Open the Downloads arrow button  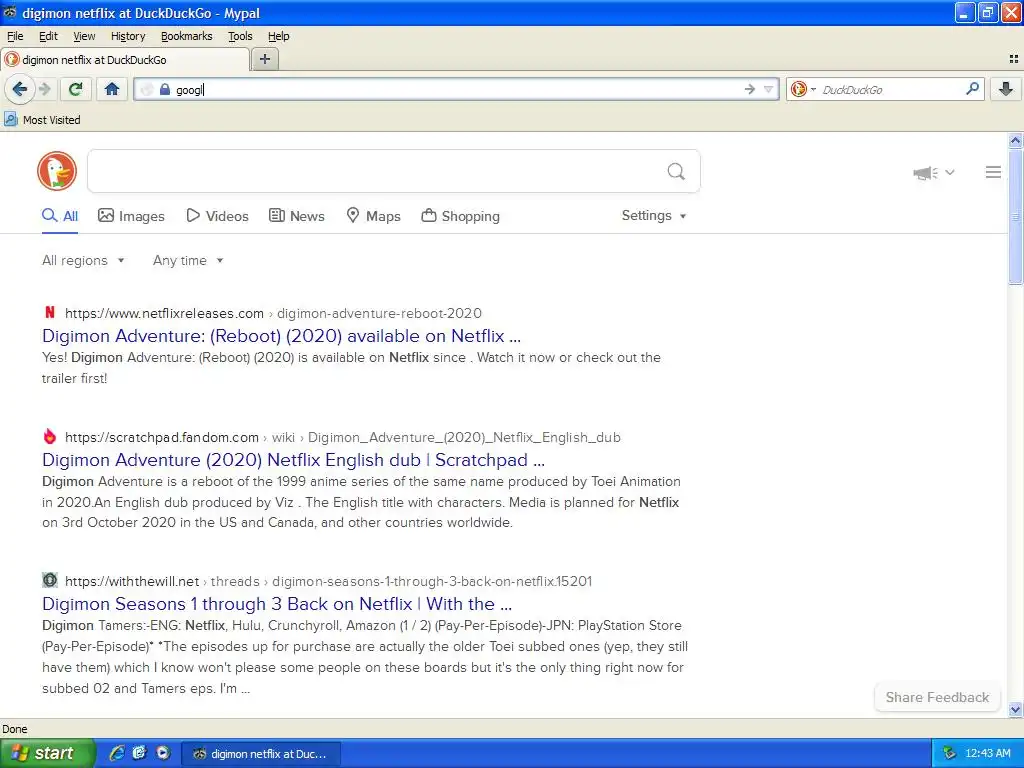[1006, 89]
